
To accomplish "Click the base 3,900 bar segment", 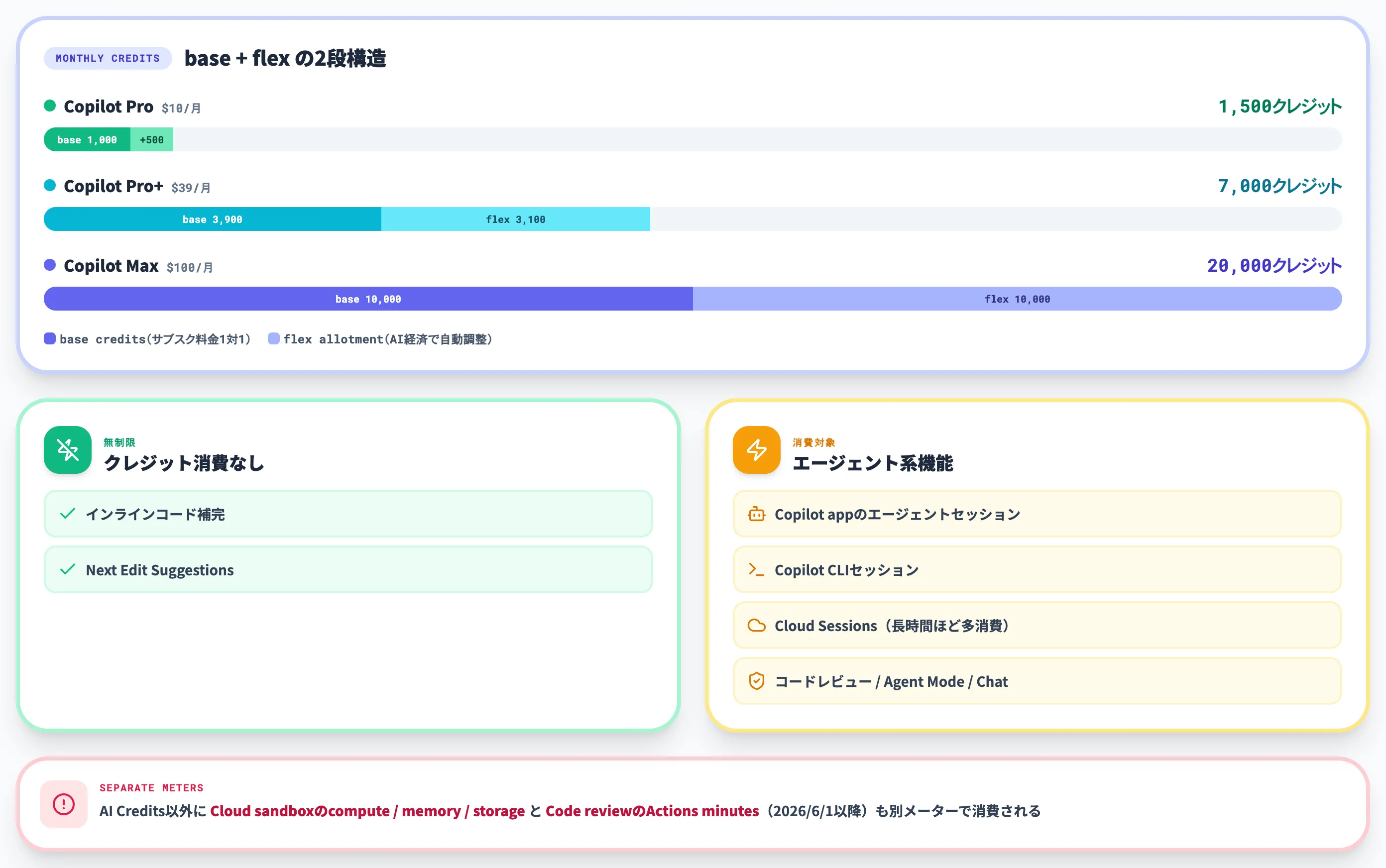I will coord(213,219).
